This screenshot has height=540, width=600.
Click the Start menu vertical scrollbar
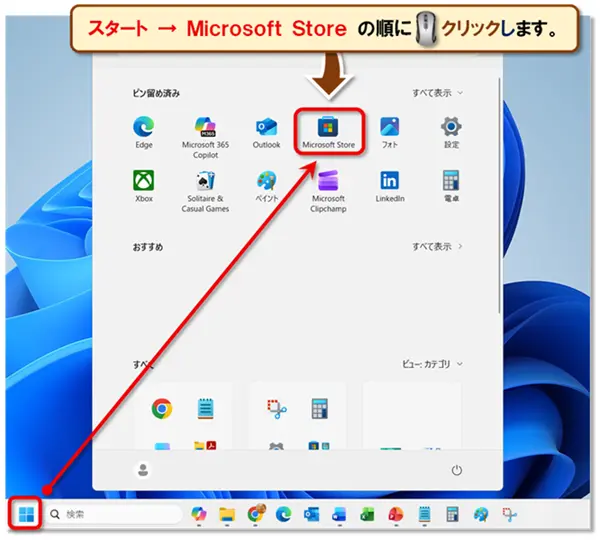pyautogui.click(x=499, y=196)
